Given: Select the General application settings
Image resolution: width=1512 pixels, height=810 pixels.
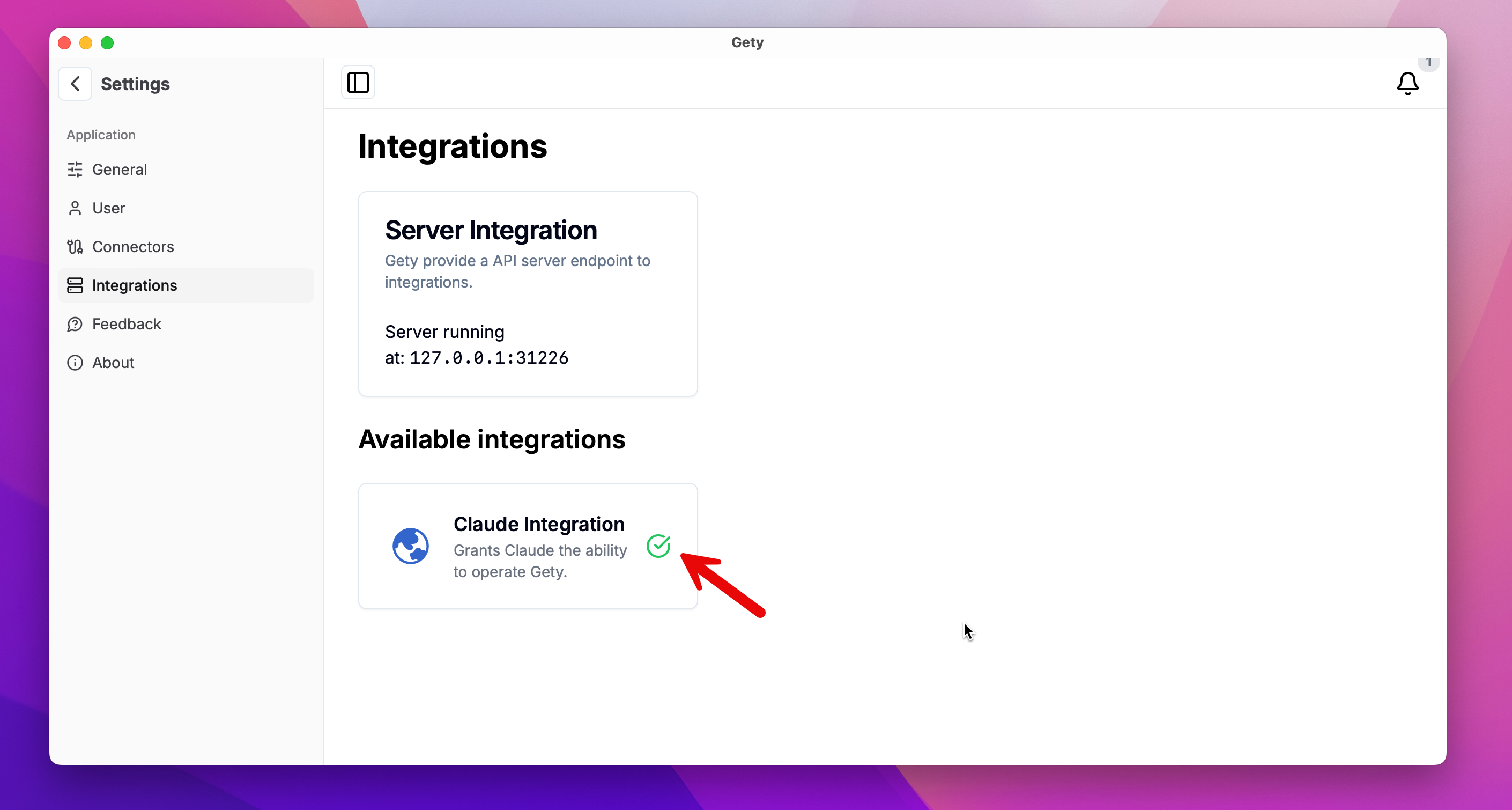Looking at the screenshot, I should tap(119, 170).
